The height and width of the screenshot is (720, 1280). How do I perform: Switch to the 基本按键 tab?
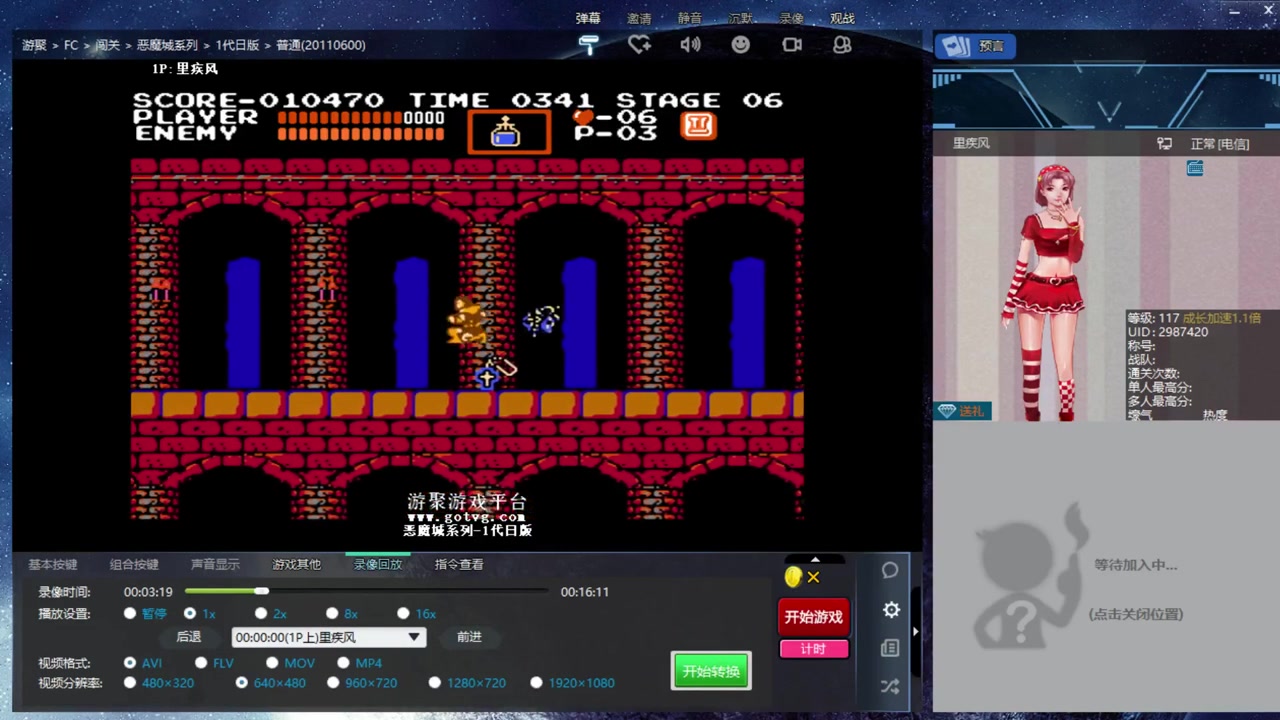(x=53, y=564)
